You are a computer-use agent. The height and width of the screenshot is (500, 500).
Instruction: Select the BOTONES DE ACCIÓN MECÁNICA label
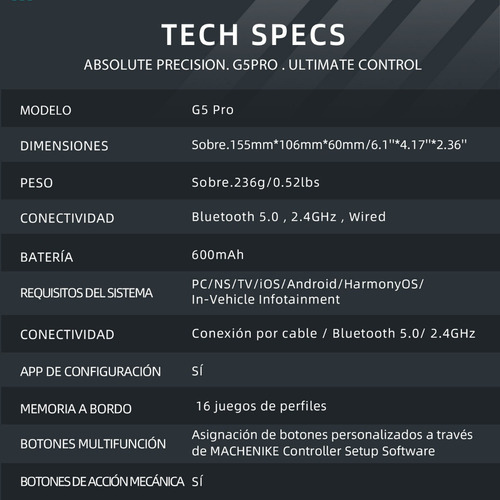coord(102,481)
